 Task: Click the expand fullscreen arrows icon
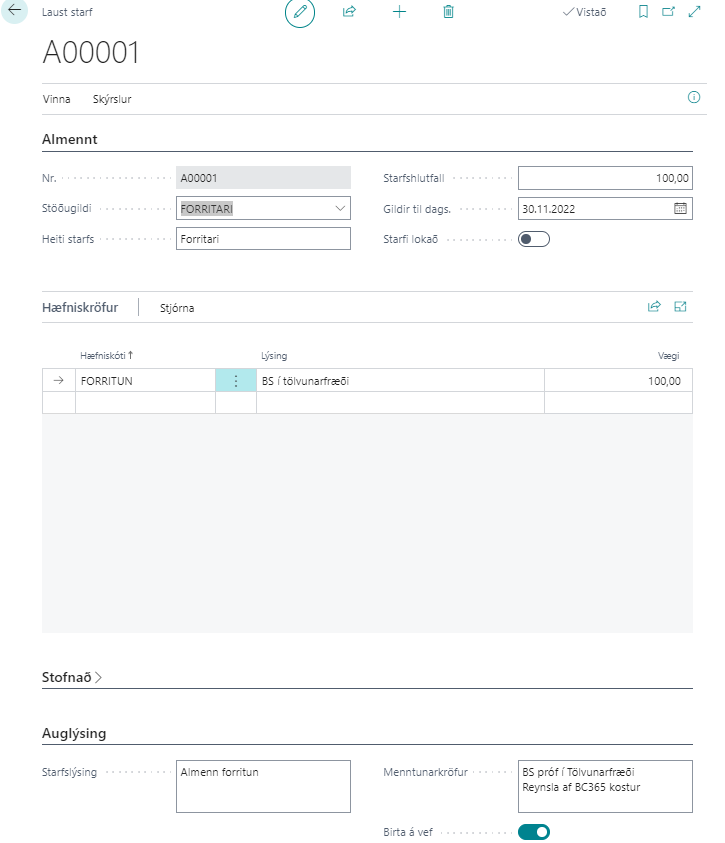tap(695, 12)
